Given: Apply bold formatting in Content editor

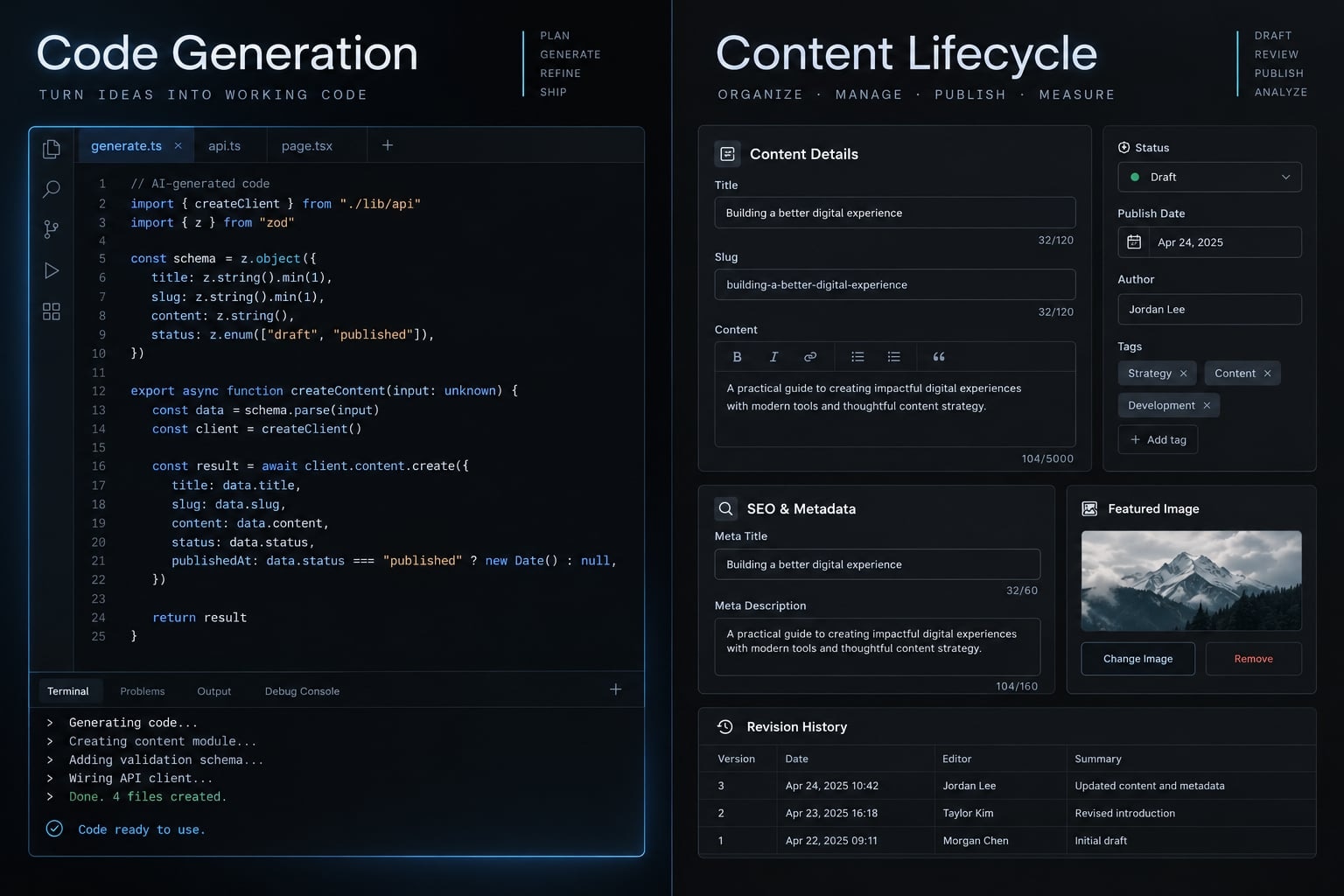Looking at the screenshot, I should [x=737, y=357].
